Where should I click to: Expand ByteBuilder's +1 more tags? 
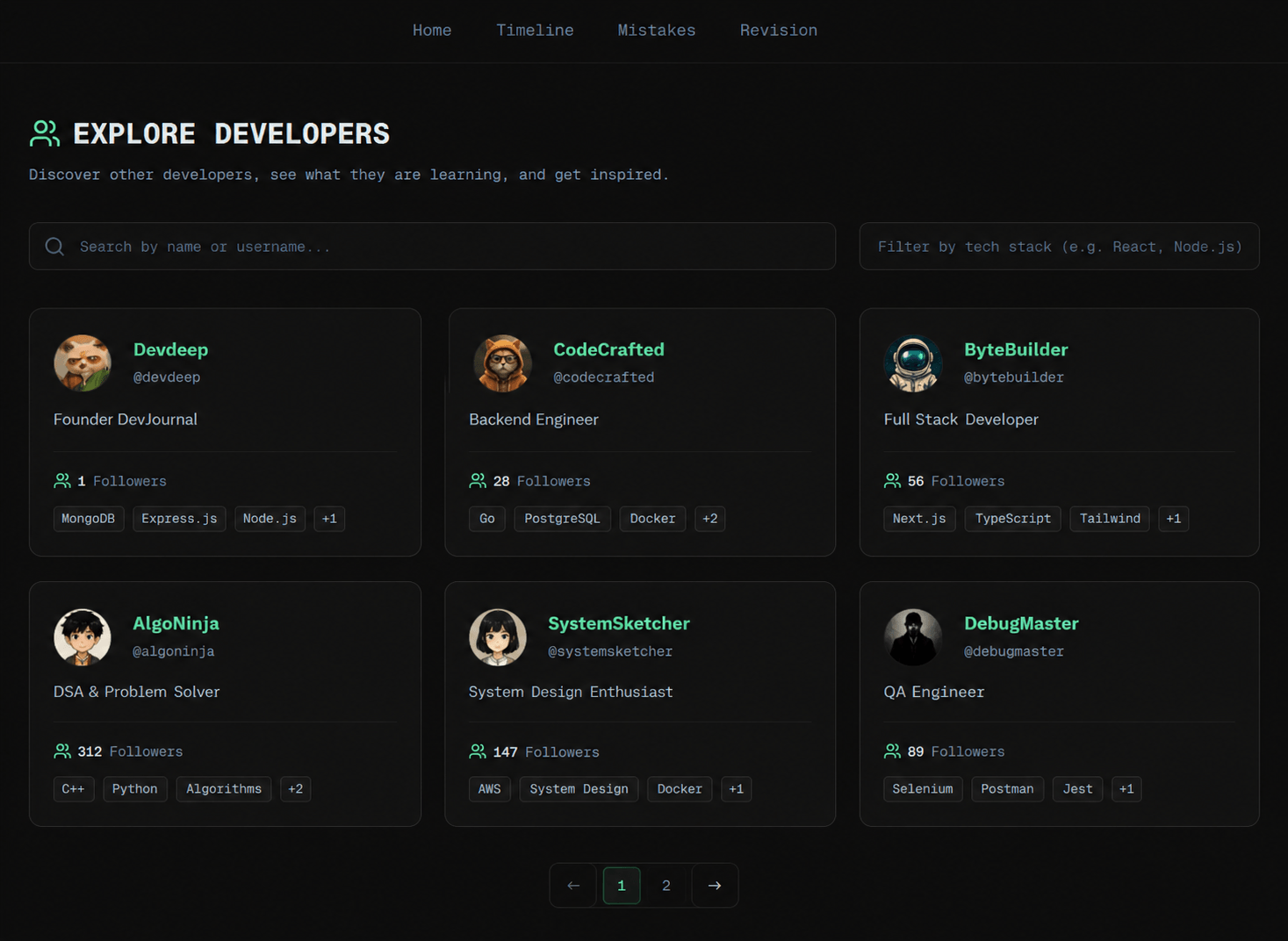(x=1174, y=519)
